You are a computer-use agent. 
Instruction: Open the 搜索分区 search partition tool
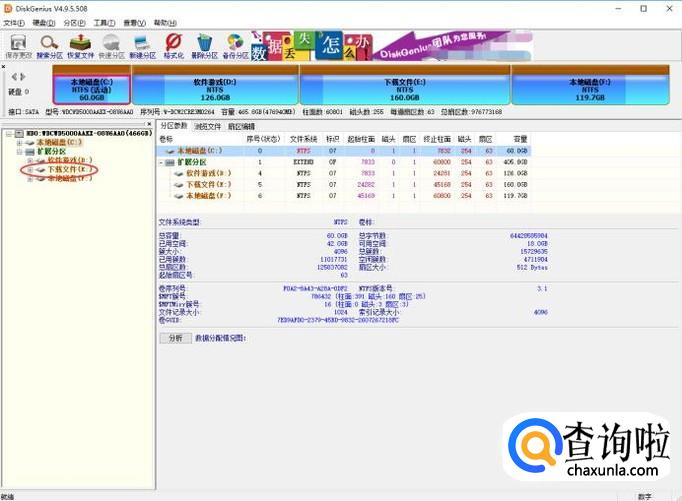click(50, 47)
